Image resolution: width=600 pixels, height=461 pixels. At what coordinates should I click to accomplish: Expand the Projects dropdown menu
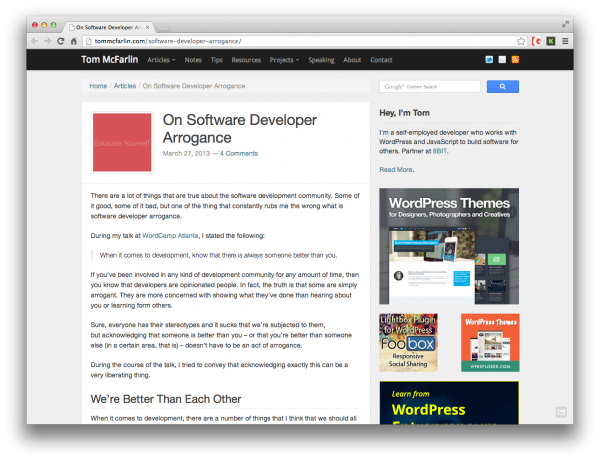pyautogui.click(x=284, y=60)
